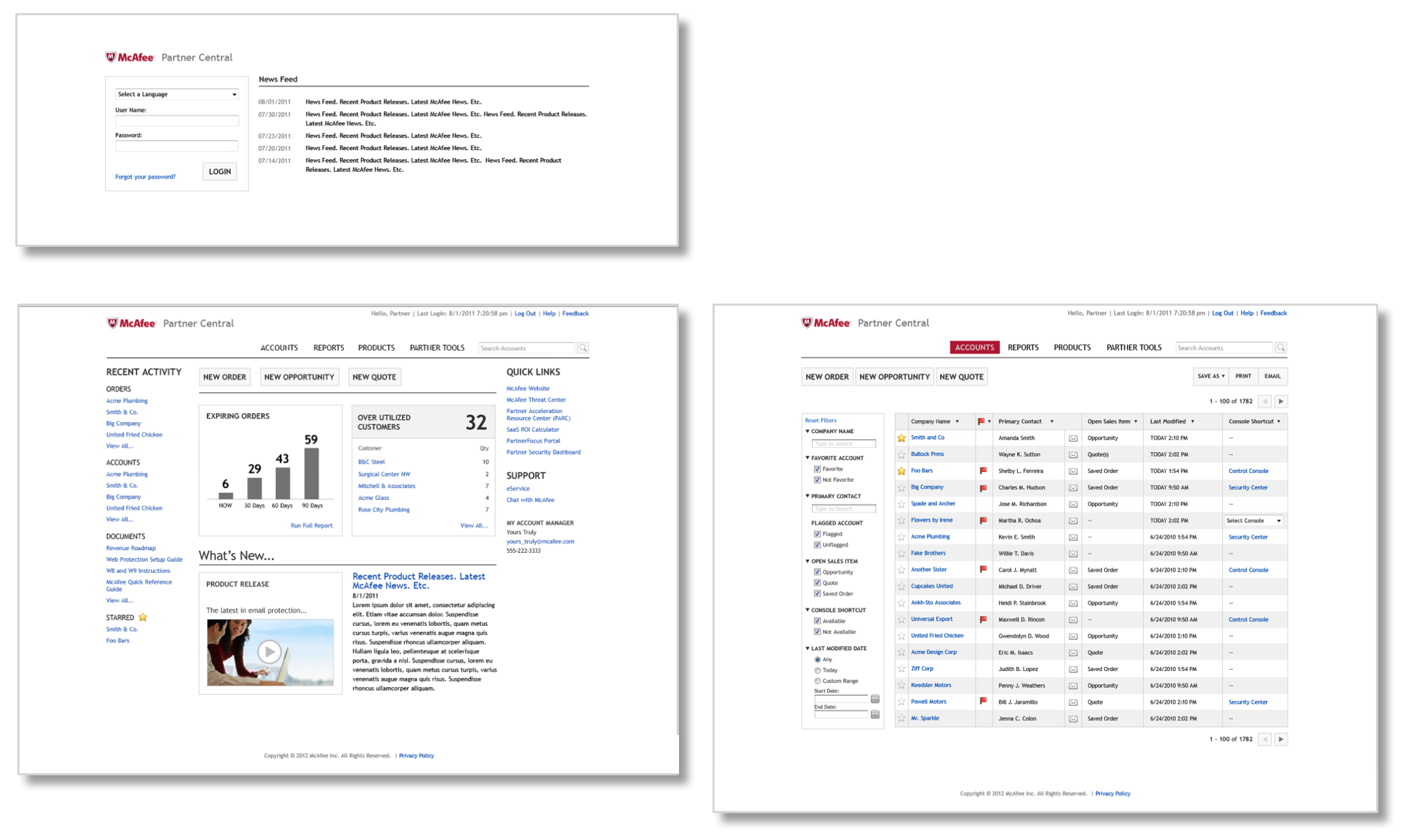Open the Save As dropdown button
The image size is (1413, 840).
(1211, 376)
